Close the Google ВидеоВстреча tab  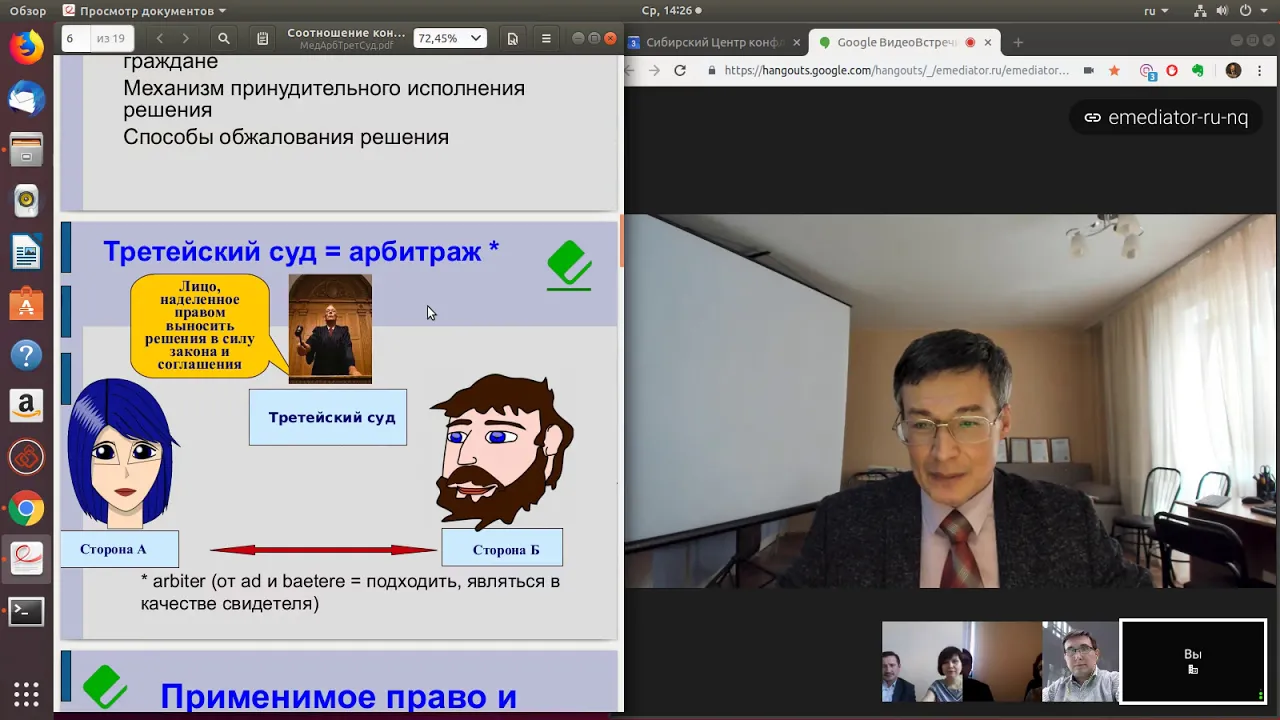988,43
